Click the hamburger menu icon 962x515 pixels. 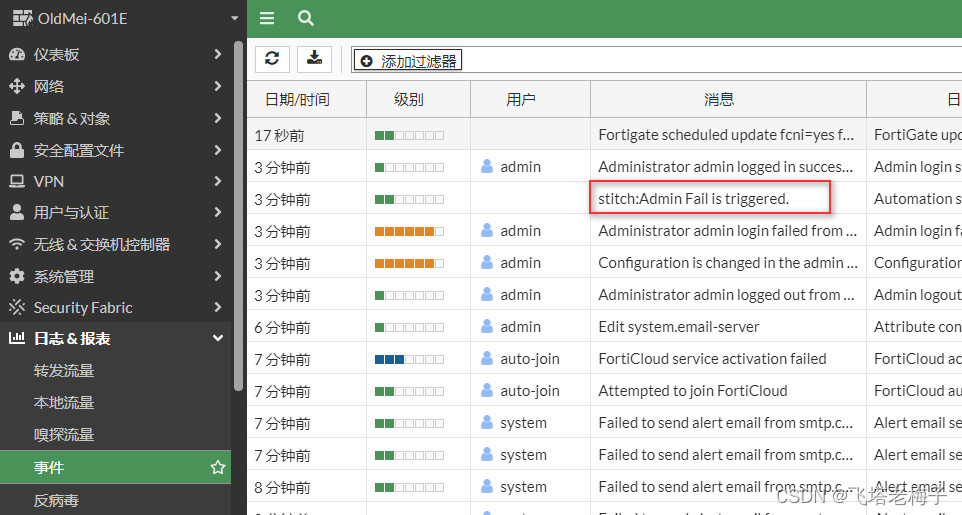[x=267, y=18]
